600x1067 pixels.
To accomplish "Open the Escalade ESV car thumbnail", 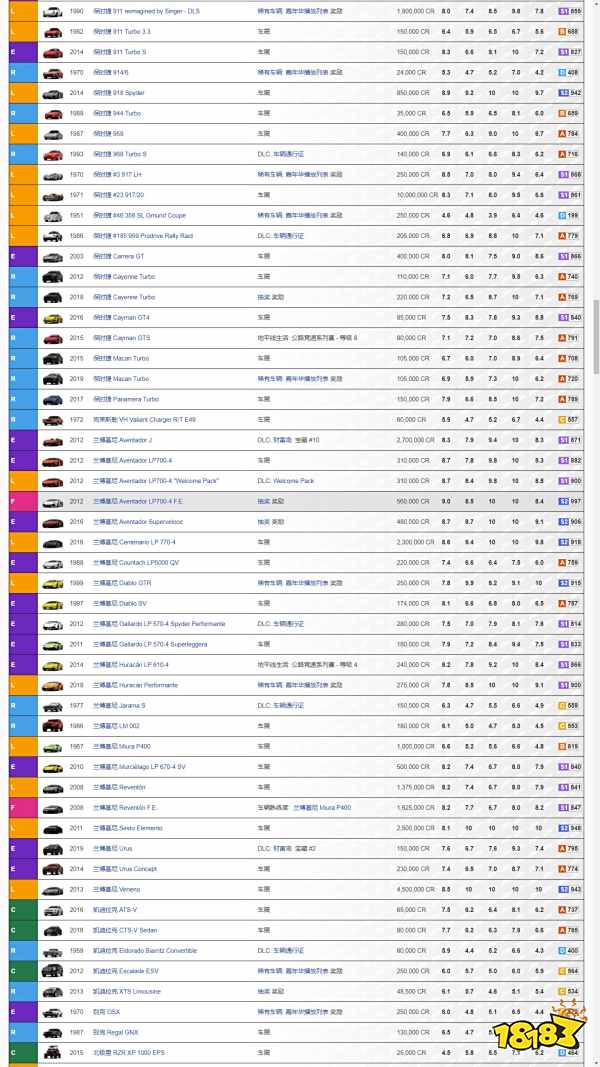I will click(52, 971).
